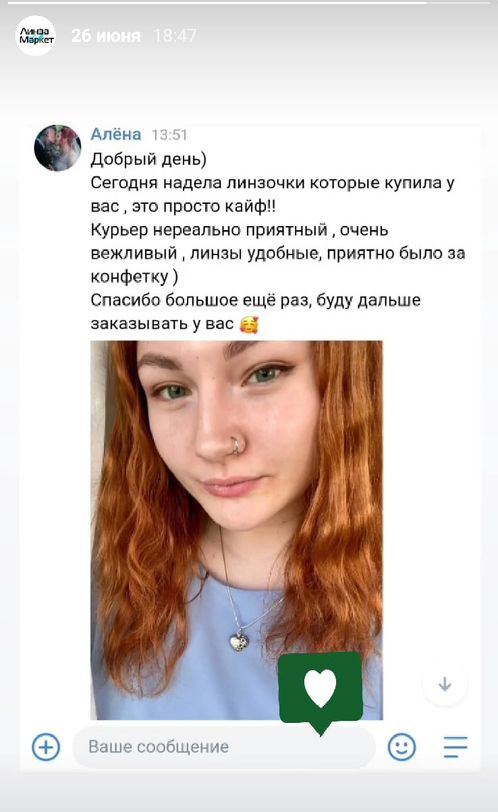Click the "Сегодня надела линзочки" text line
This screenshot has width=498, height=812.
pos(272,183)
